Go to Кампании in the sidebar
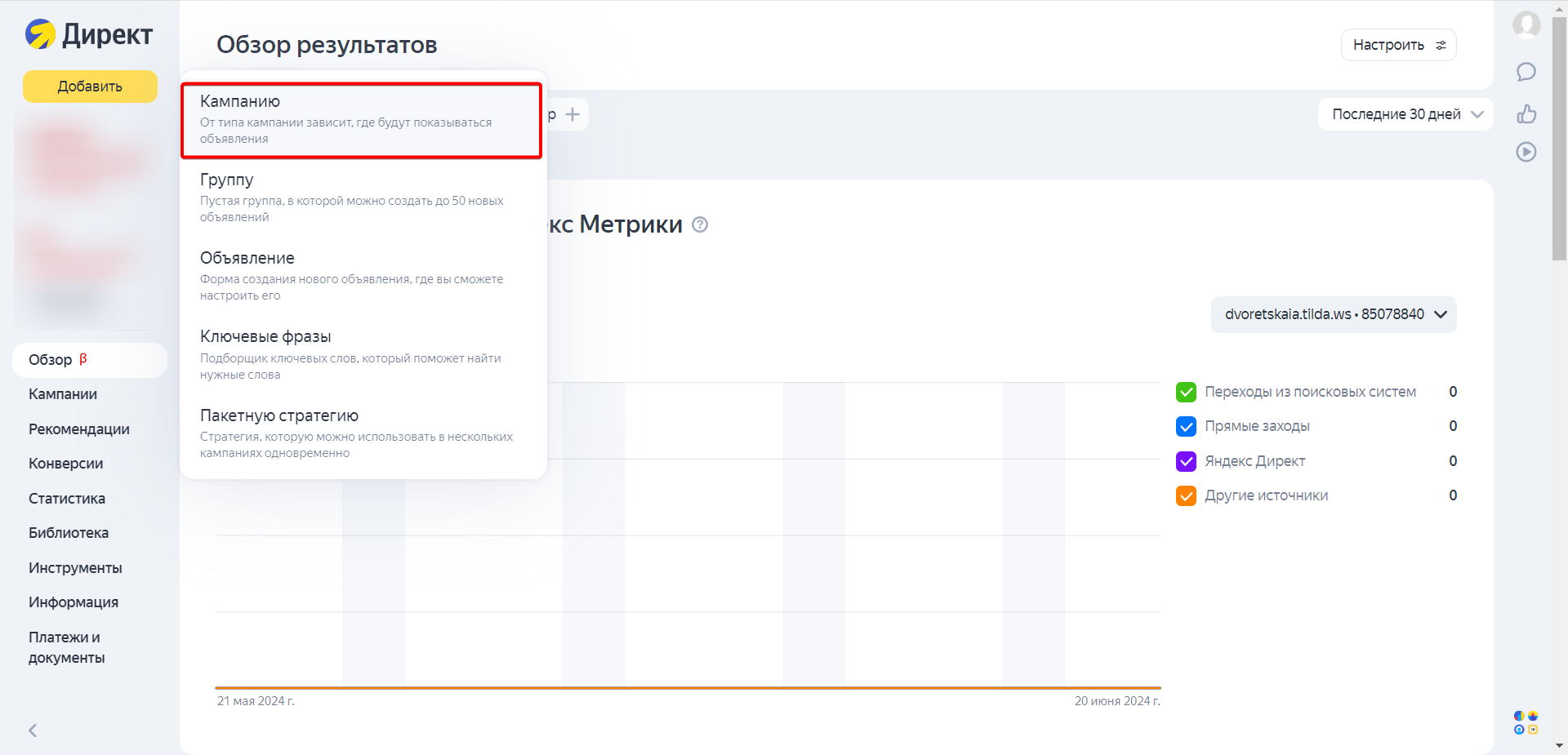Viewport: 1568px width, 755px height. 63,394
